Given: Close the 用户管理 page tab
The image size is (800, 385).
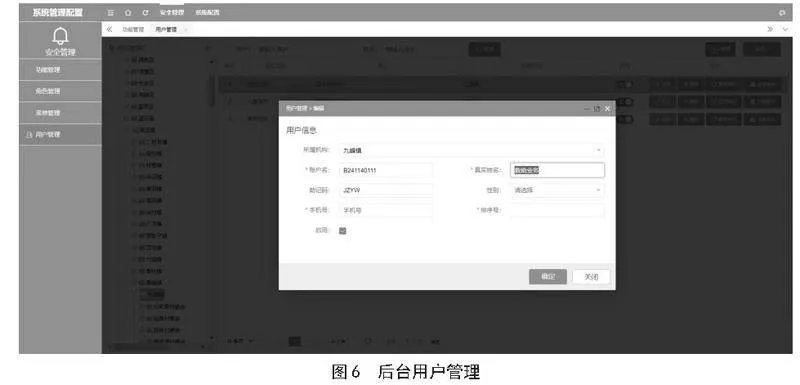Looking at the screenshot, I should (186, 30).
